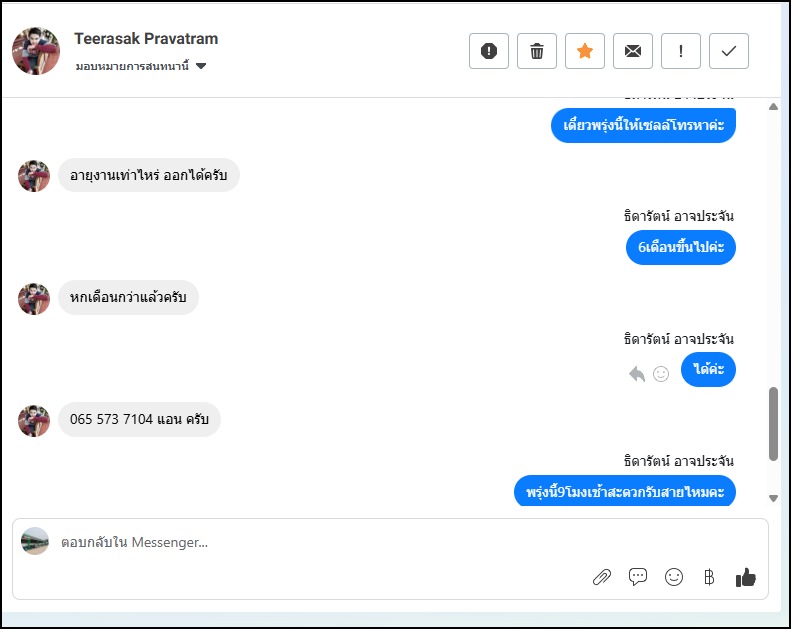The image size is (791, 629).
Task: Move conversation to trash
Action: (x=537, y=51)
